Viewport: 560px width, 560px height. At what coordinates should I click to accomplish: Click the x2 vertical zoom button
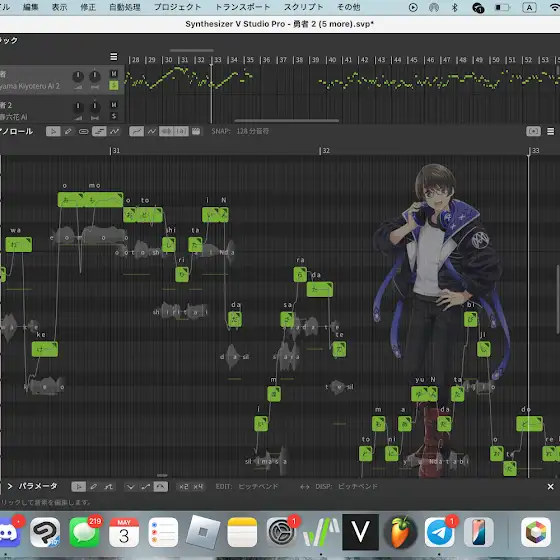[184, 486]
